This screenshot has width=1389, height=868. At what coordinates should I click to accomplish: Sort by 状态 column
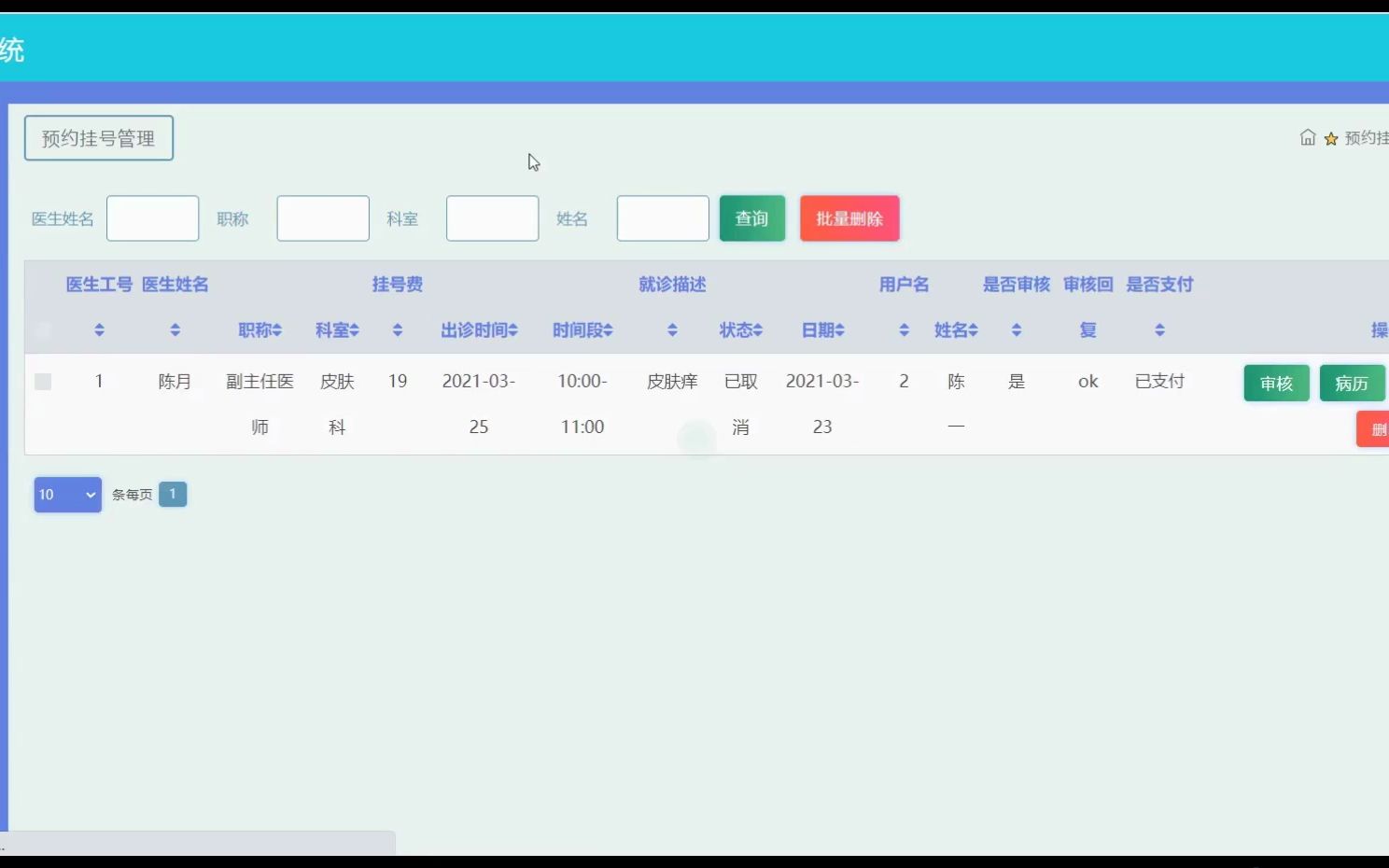click(x=741, y=330)
